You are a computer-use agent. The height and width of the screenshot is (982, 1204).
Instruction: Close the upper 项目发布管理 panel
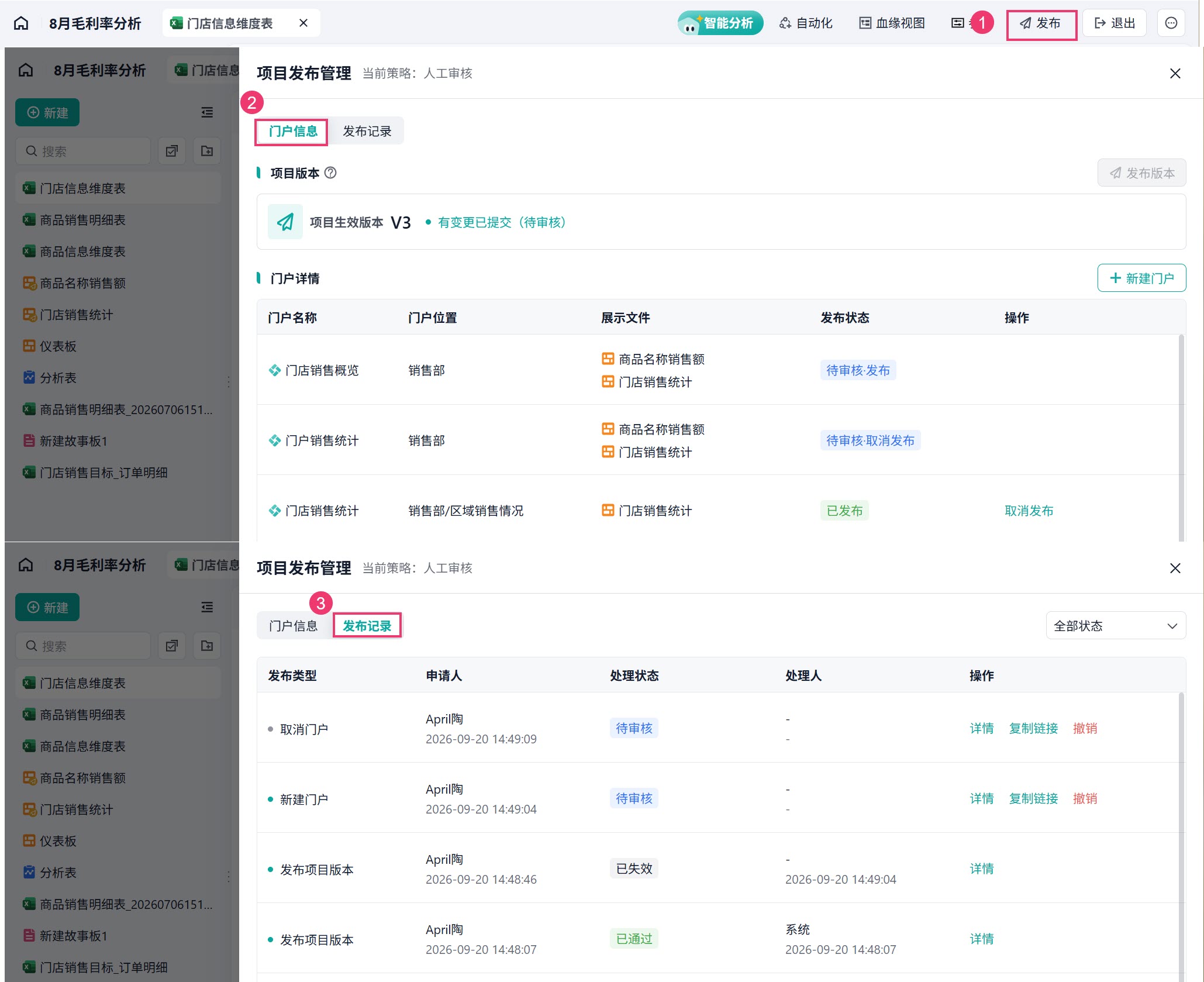tap(1175, 73)
